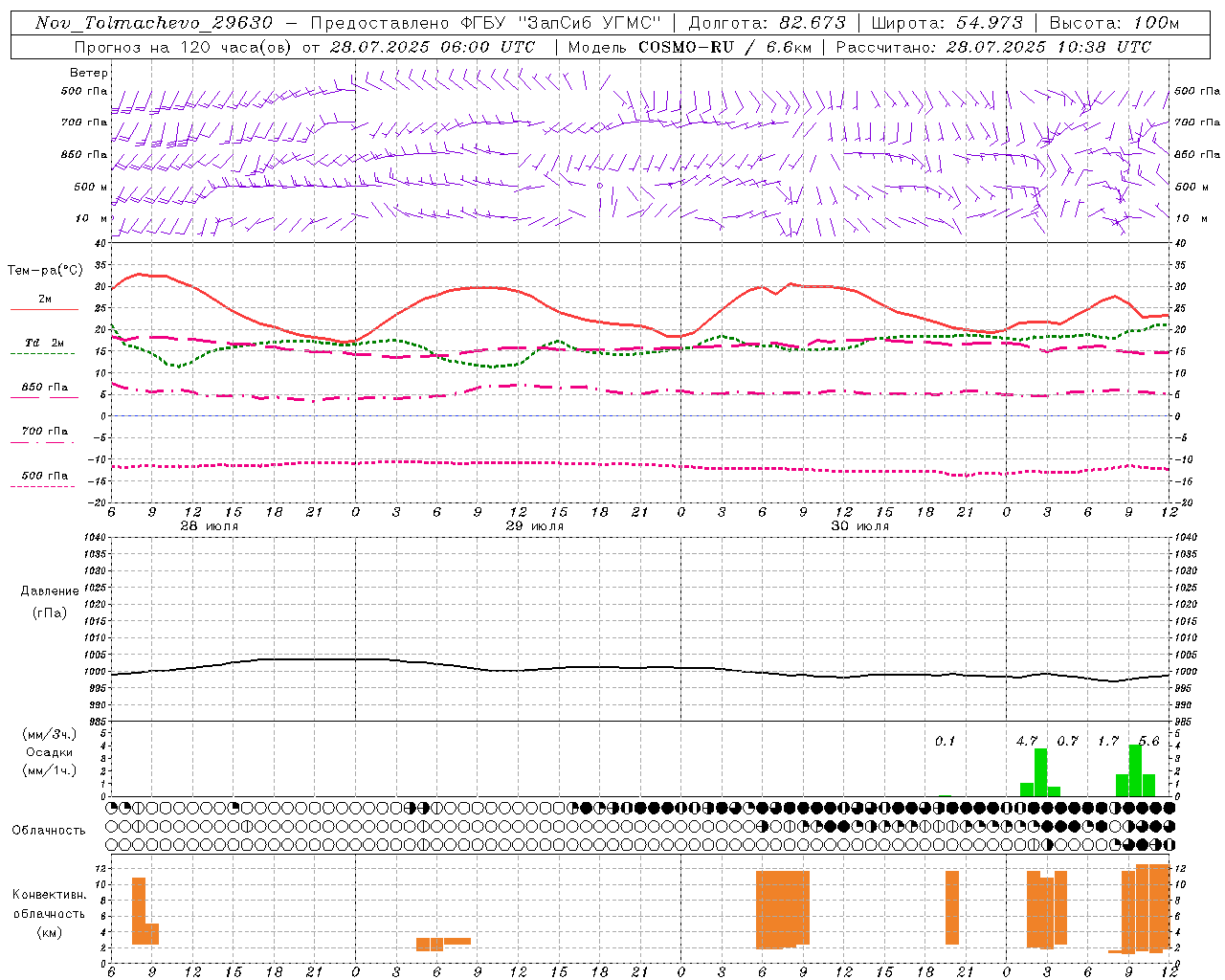
Task: Click the 'Ветер' wind panel label
Action: tap(89, 73)
